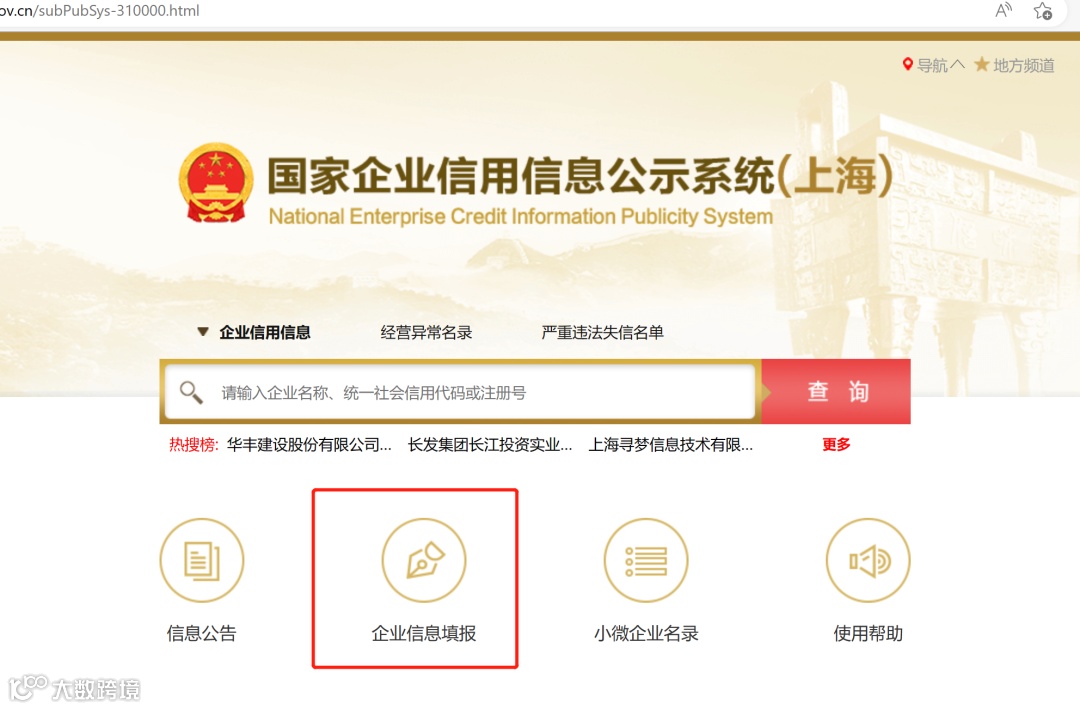
Task: Click the red location pin next to 导航
Action: tap(908, 65)
